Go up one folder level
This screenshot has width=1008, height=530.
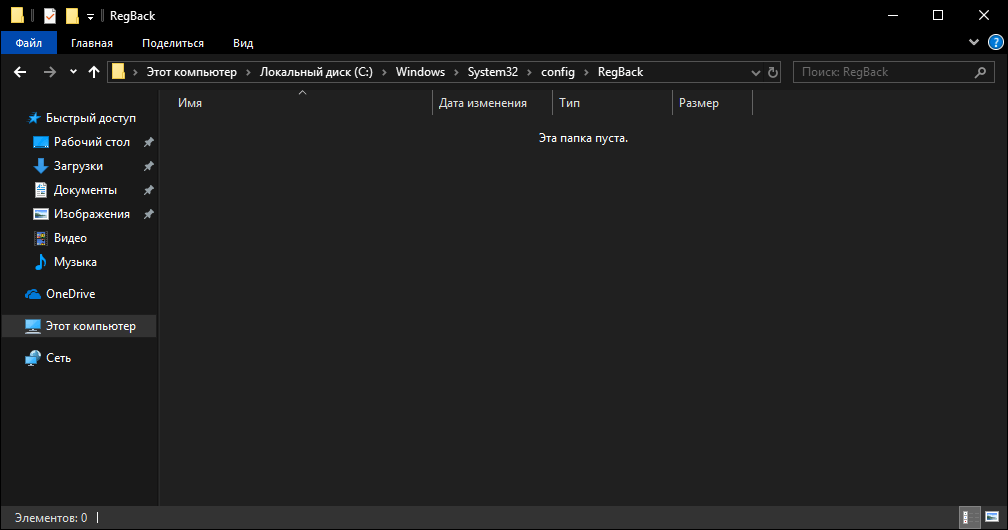click(x=94, y=72)
